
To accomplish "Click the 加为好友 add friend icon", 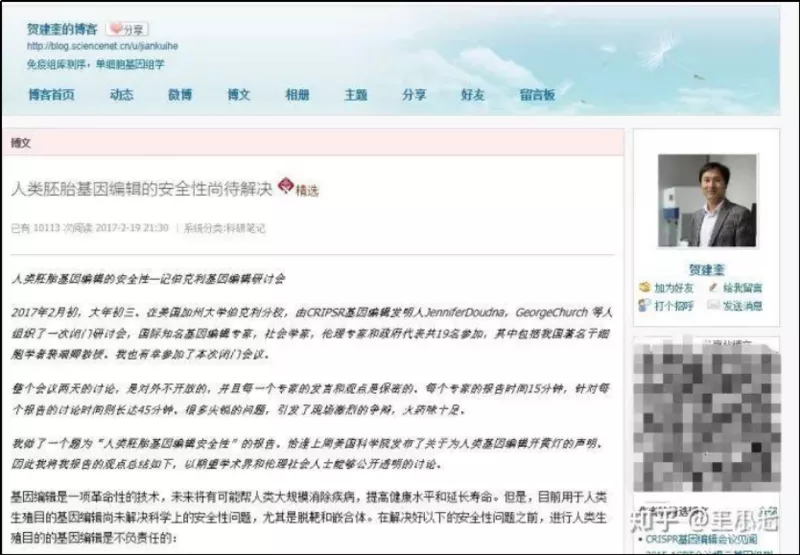I will (645, 288).
